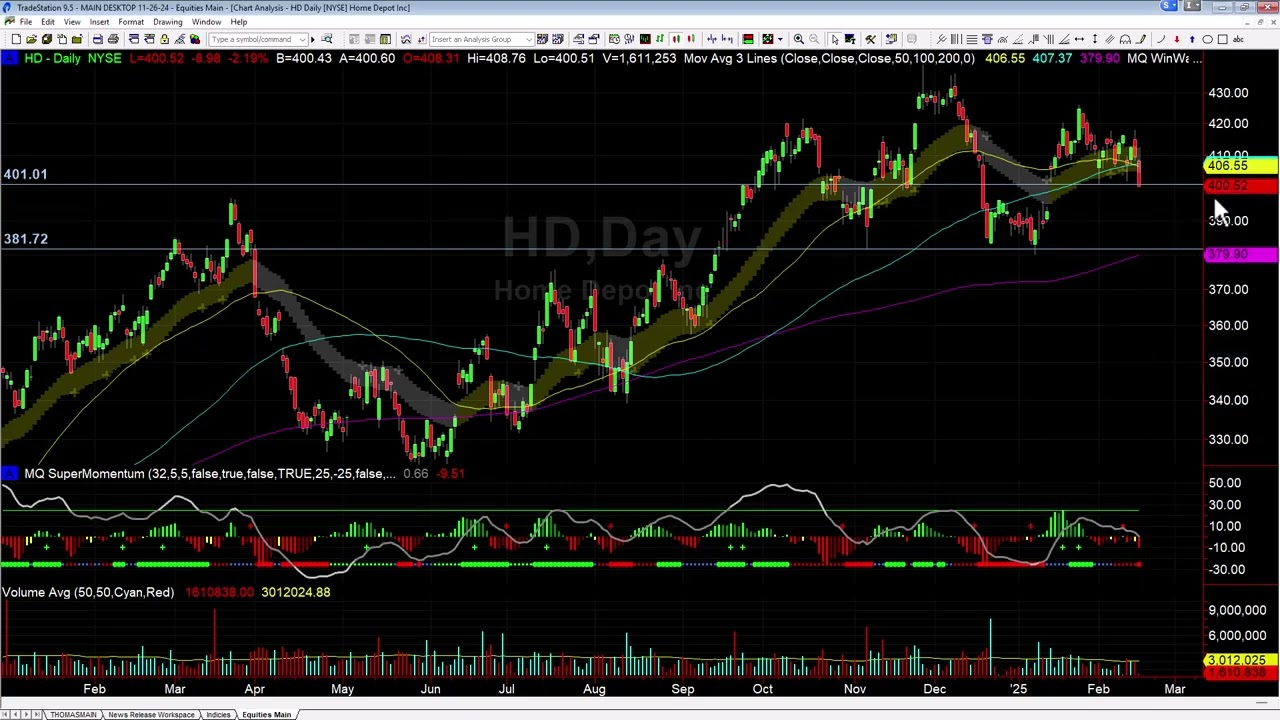Switch to the News Release Workspace tab

click(x=152, y=714)
